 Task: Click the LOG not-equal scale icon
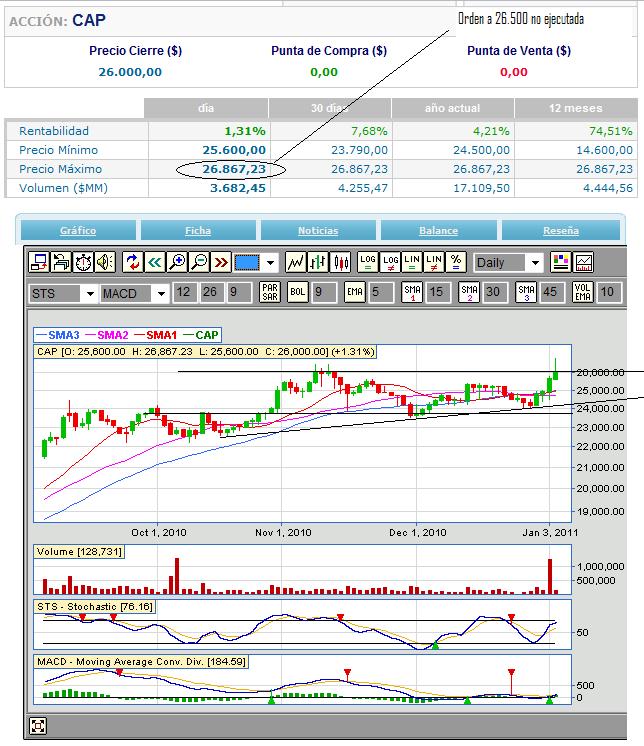click(x=390, y=262)
